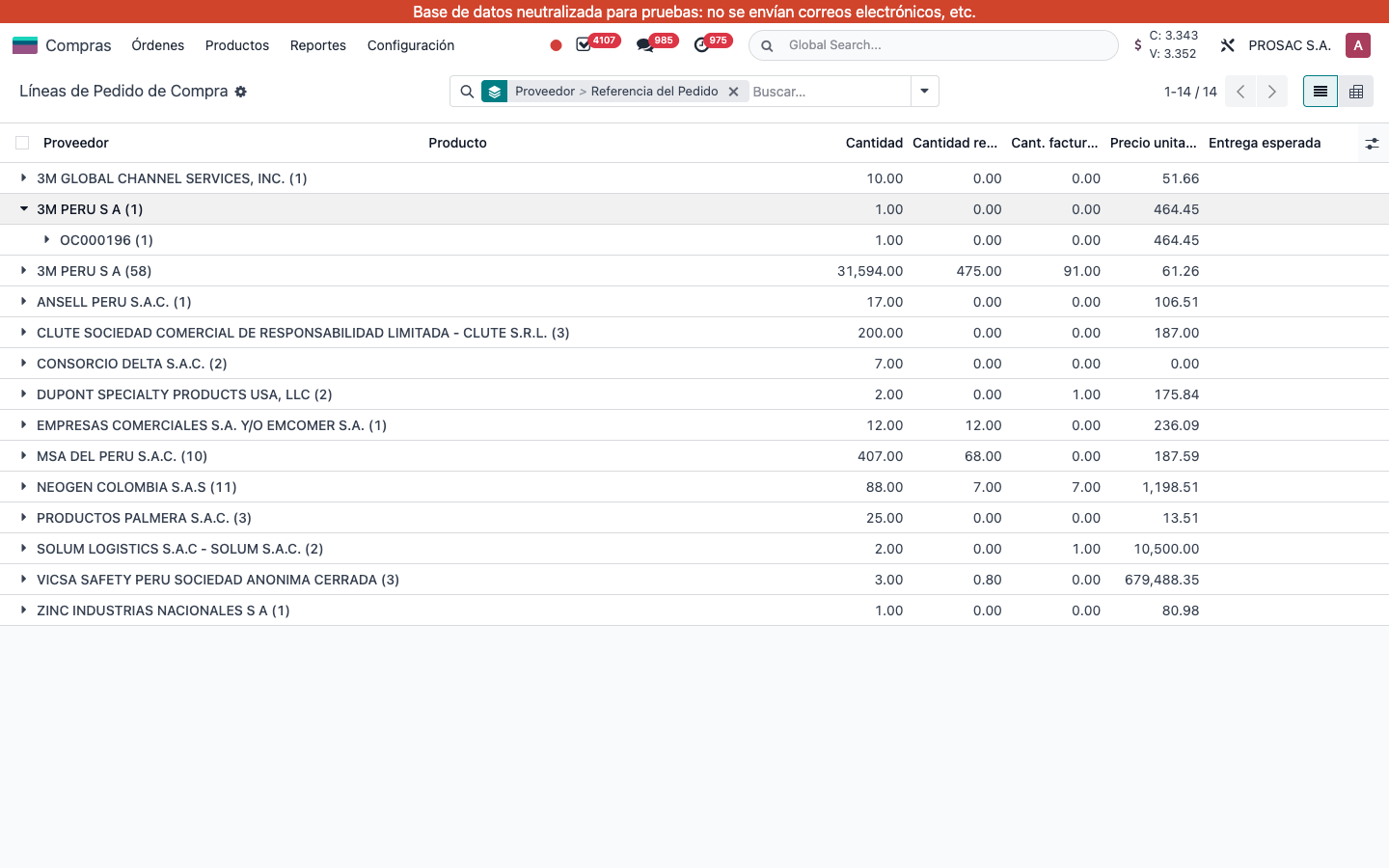1389x868 pixels.
Task: Click 1,198.51 price in NEOGEN row
Action: click(x=1170, y=487)
